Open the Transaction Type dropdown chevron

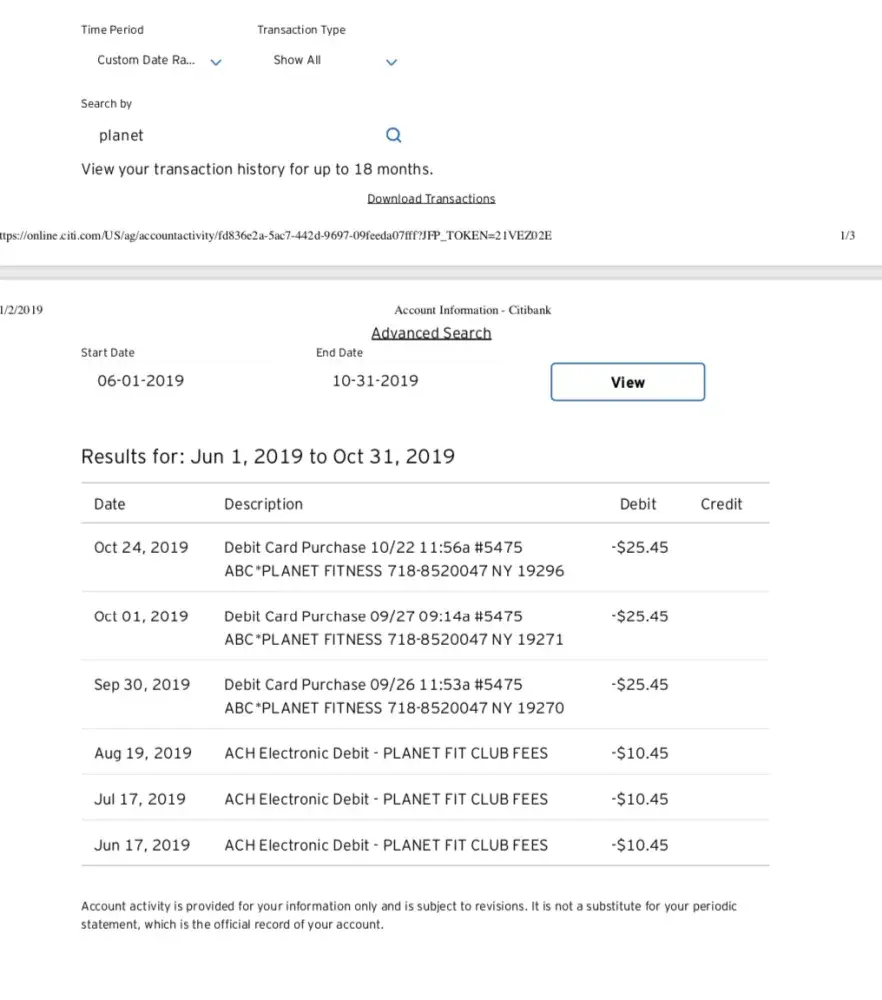pos(391,62)
